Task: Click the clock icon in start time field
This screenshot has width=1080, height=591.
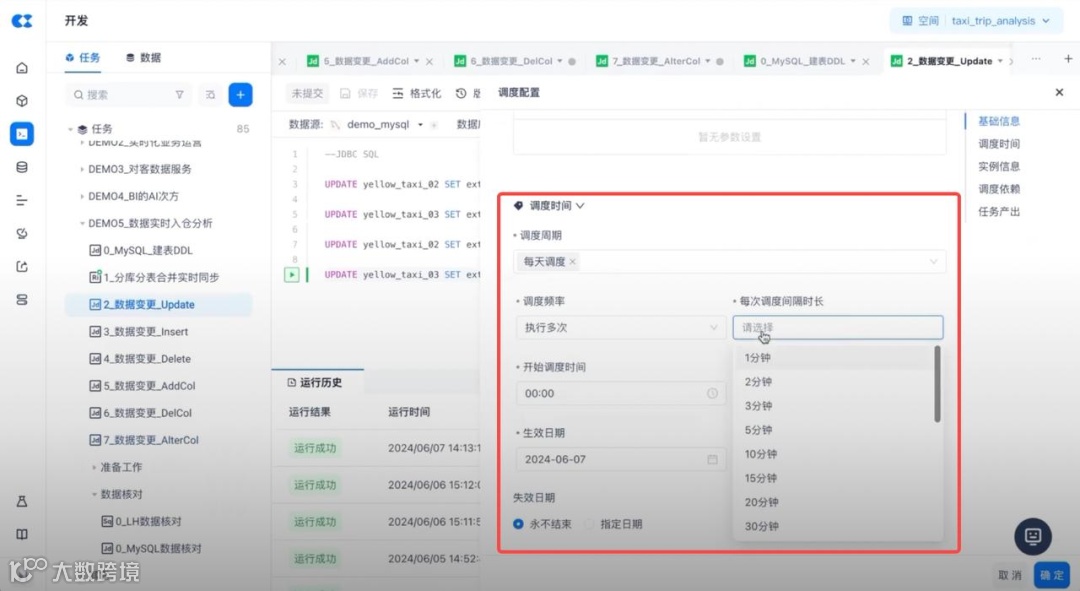Action: click(x=712, y=393)
